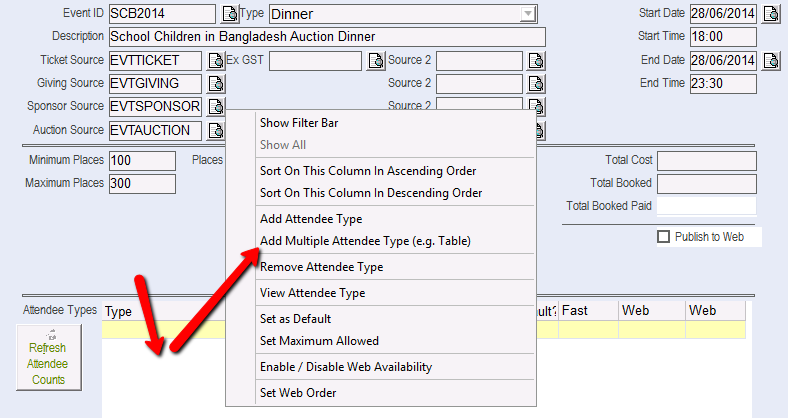
Task: Choose Sort On This Column In Ascending Order
Action: click(367, 171)
